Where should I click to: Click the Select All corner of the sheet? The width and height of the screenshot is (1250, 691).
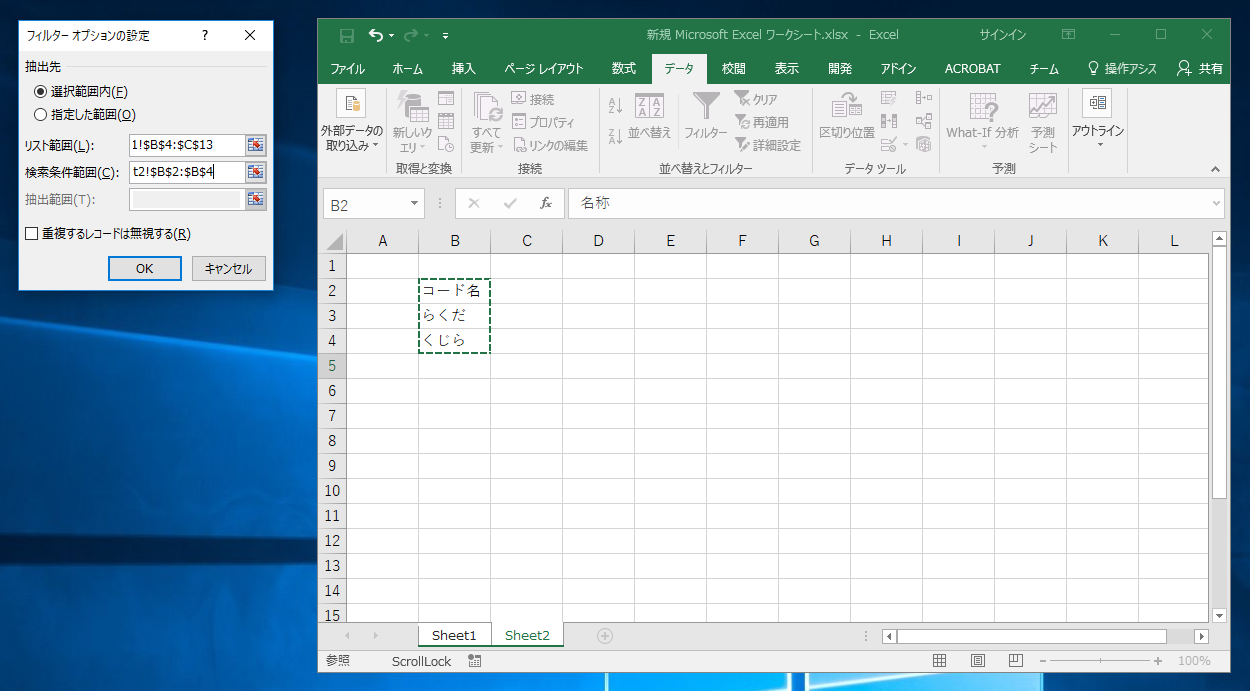(x=332, y=241)
